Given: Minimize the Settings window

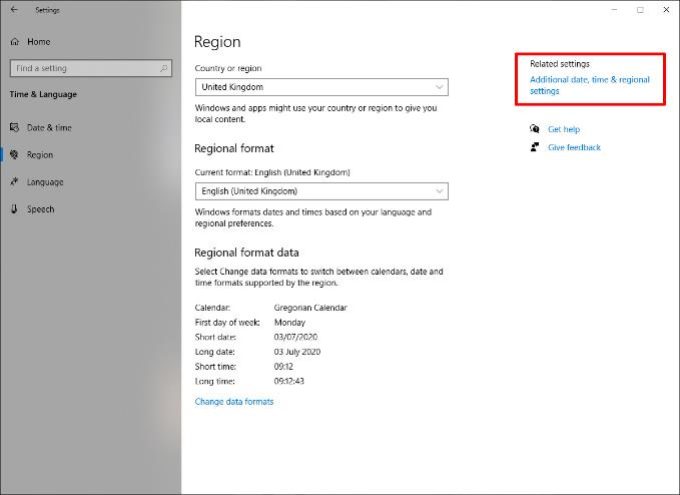Looking at the screenshot, I should click(614, 10).
